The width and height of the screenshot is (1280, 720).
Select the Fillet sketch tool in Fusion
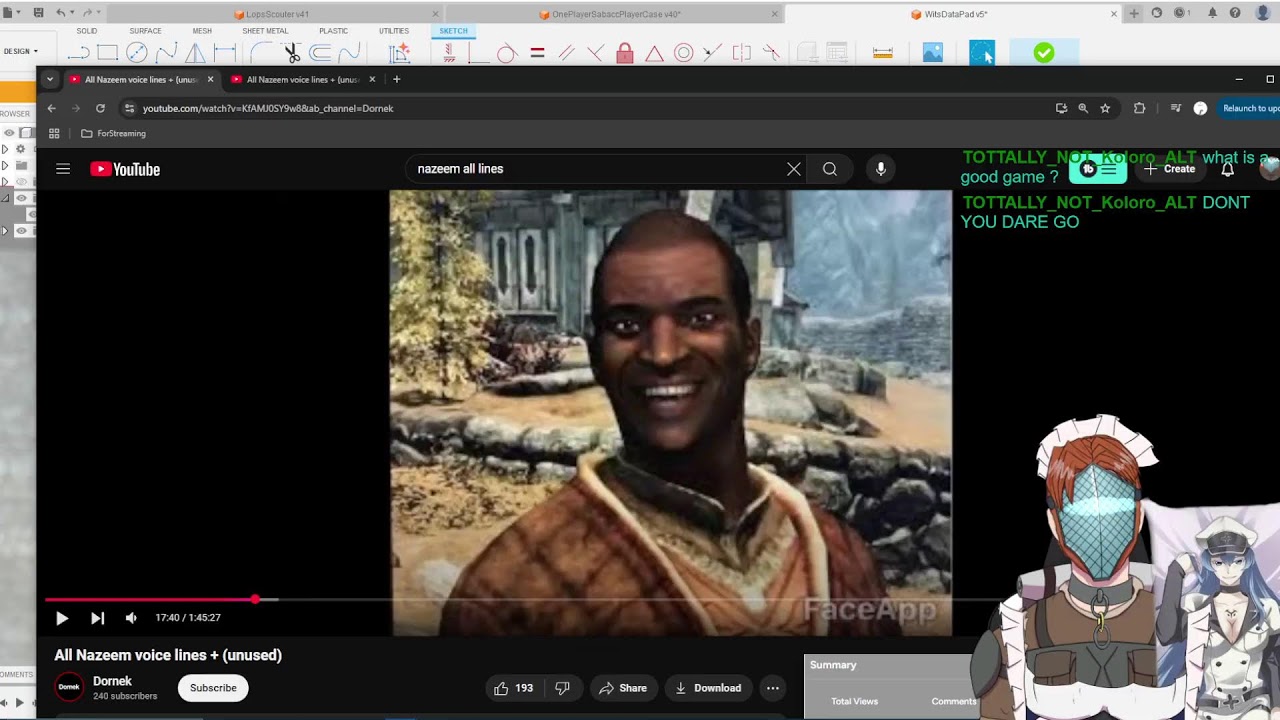260,53
